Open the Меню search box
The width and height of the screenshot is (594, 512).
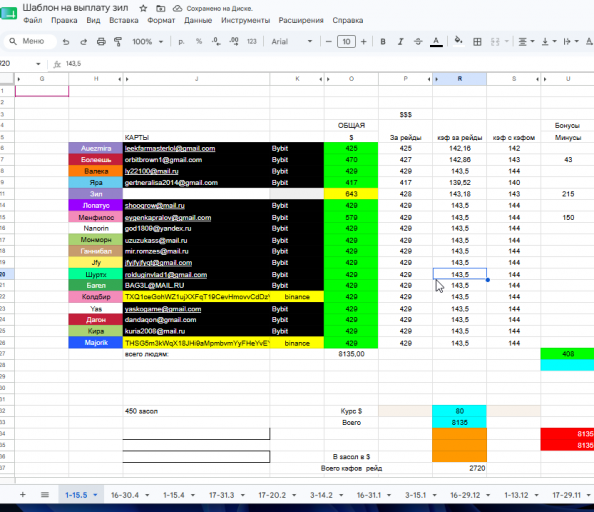tap(30, 41)
